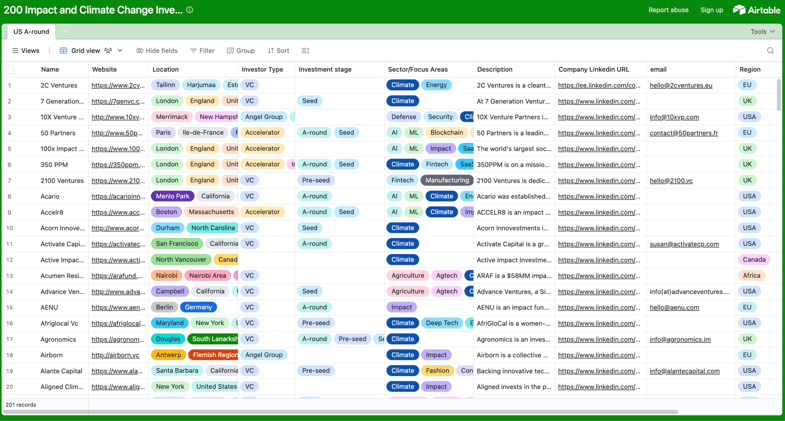Open the Views hamburger menu
The width and height of the screenshot is (785, 421).
pos(26,51)
